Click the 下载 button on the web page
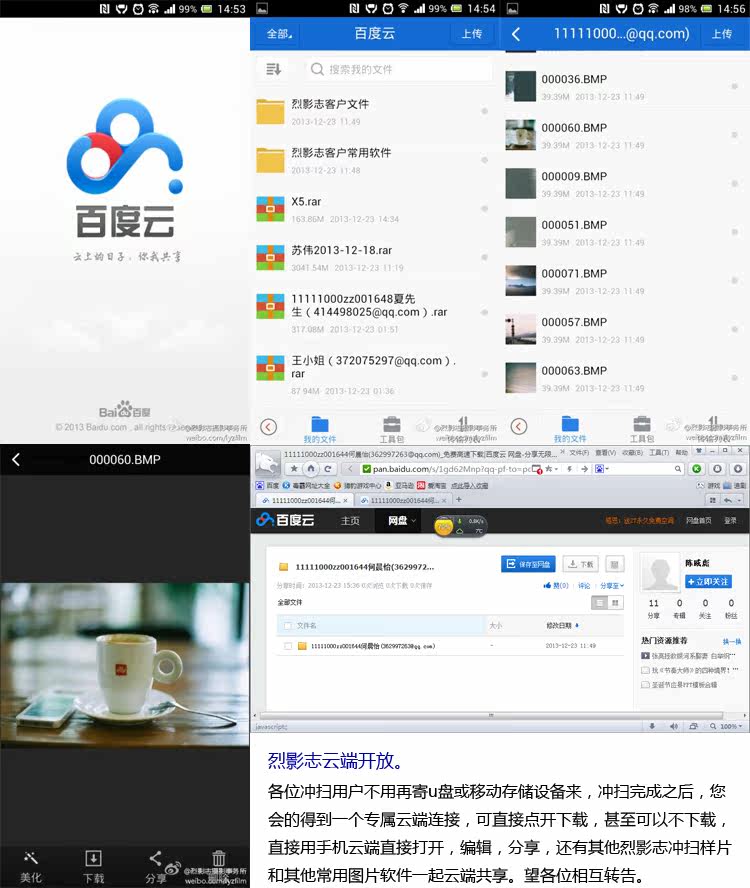The width and height of the screenshot is (750, 888). click(x=581, y=563)
